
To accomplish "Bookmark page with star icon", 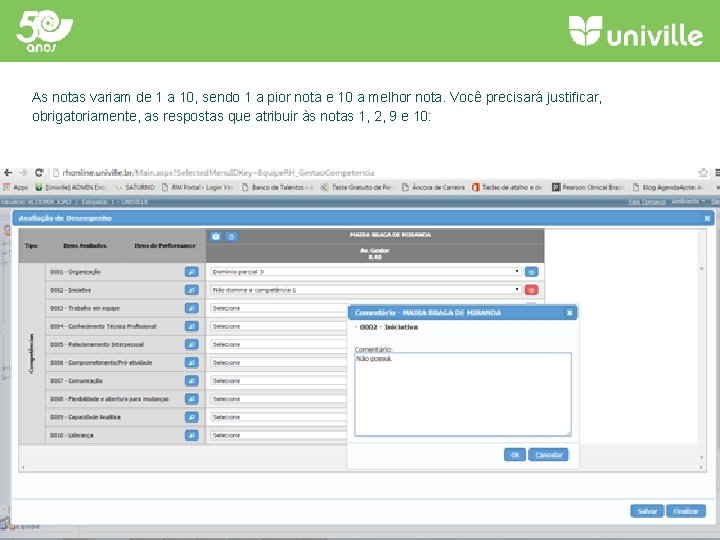I will click(x=703, y=173).
